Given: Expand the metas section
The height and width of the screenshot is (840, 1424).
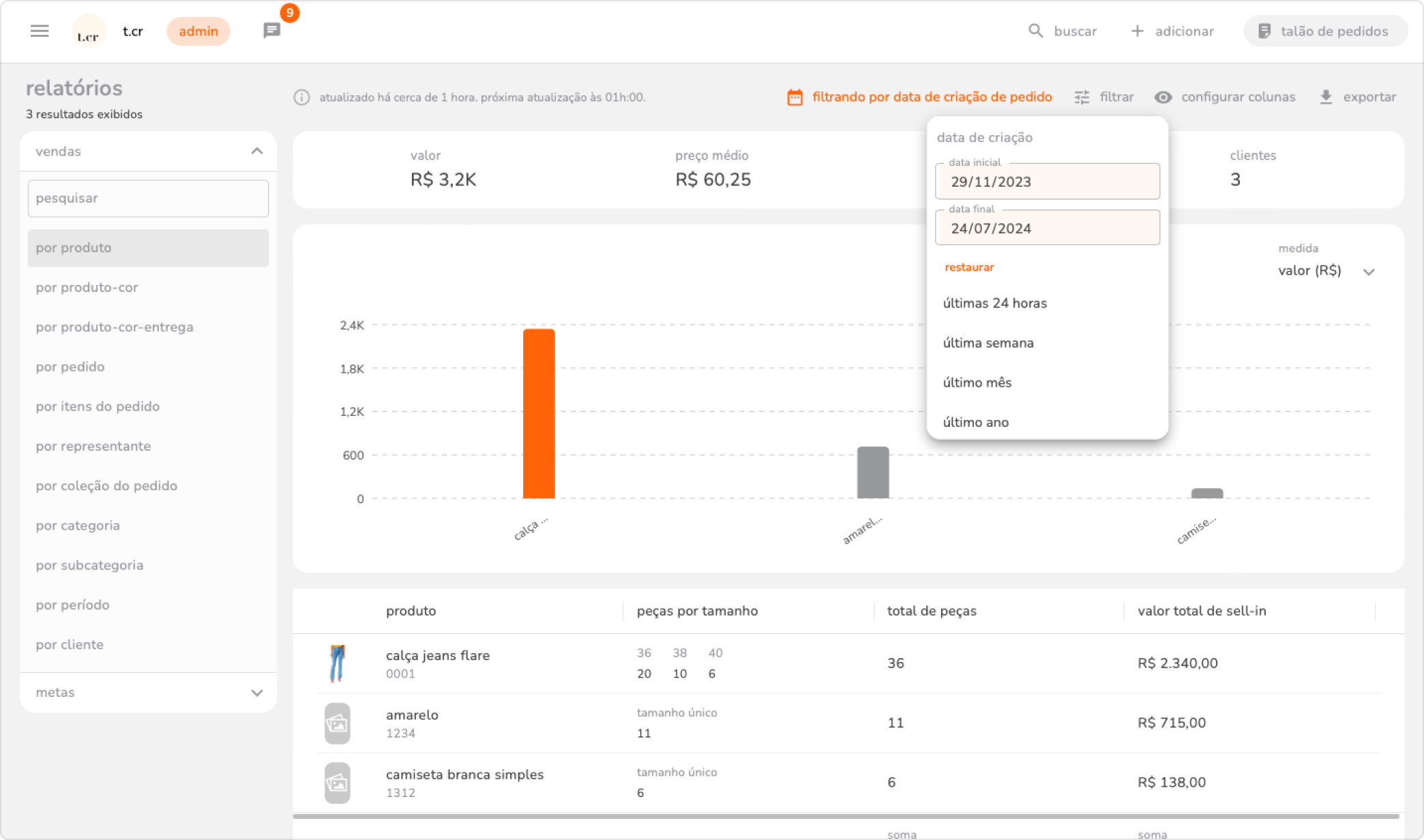Looking at the screenshot, I should click(x=256, y=693).
